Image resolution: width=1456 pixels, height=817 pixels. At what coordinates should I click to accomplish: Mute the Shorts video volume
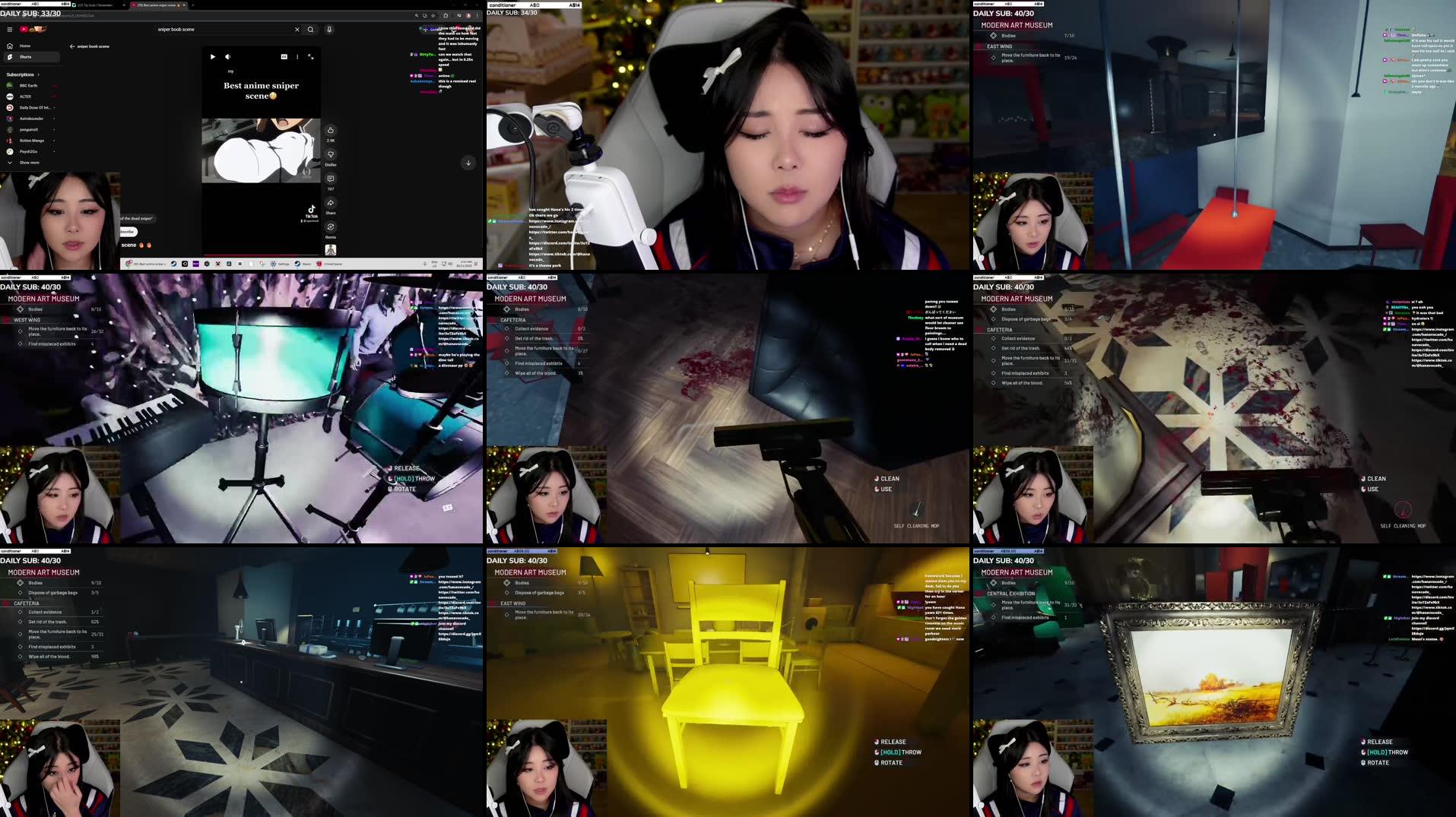pos(227,57)
